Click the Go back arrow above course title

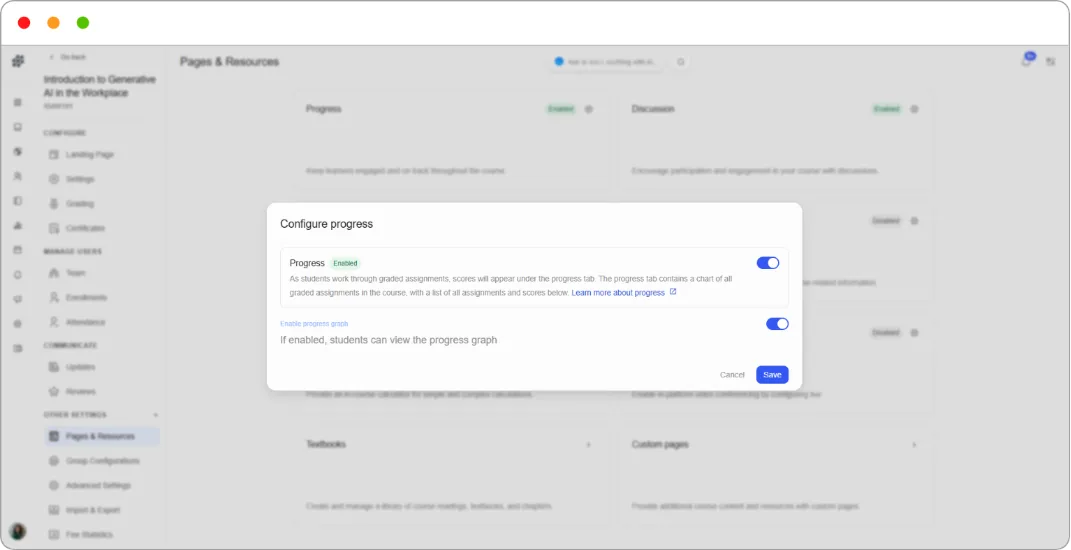(x=51, y=57)
